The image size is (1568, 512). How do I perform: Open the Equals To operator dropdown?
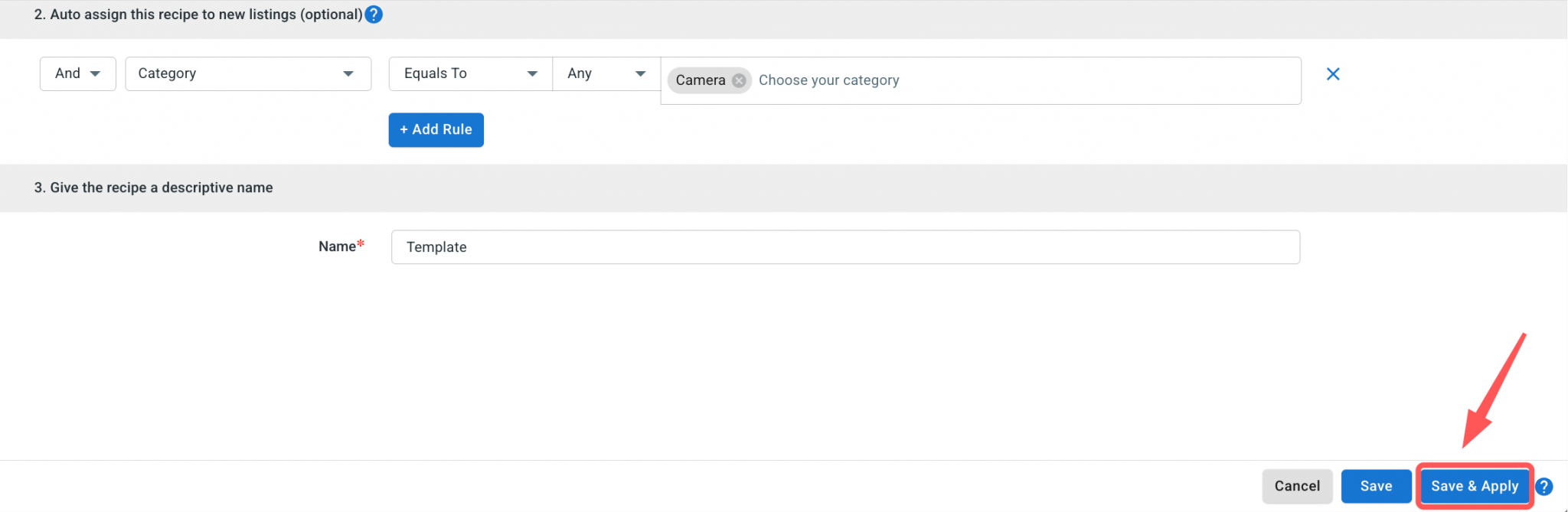[x=470, y=73]
